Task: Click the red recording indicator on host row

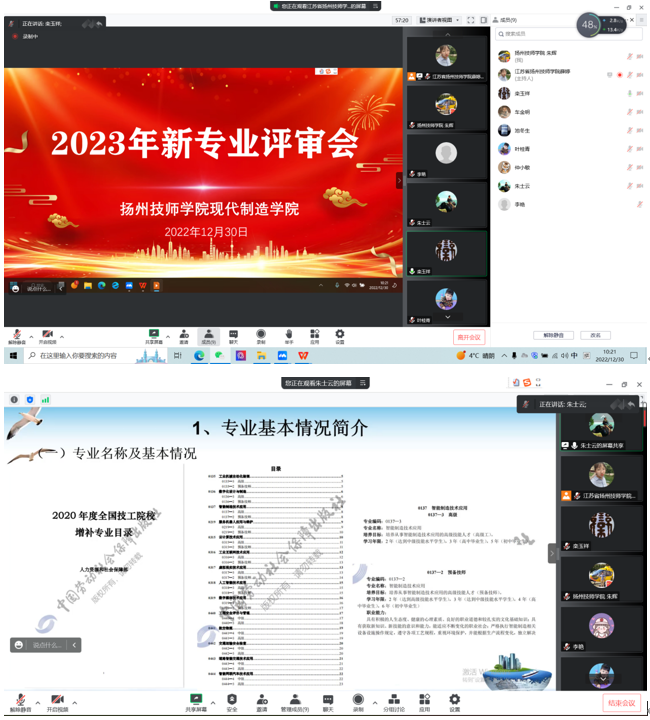Action: tap(620, 75)
